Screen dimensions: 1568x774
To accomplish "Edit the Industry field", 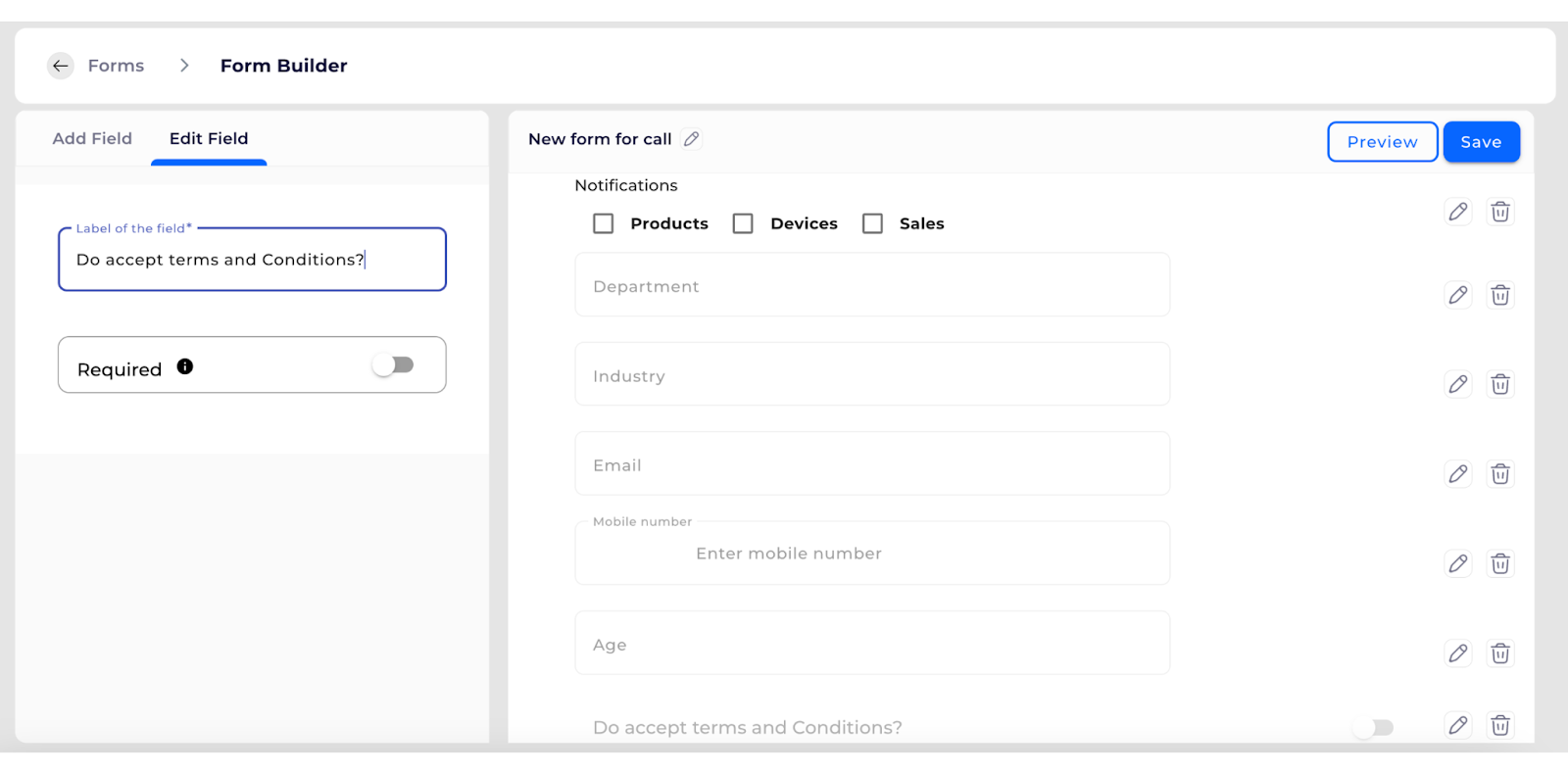I will point(1458,384).
